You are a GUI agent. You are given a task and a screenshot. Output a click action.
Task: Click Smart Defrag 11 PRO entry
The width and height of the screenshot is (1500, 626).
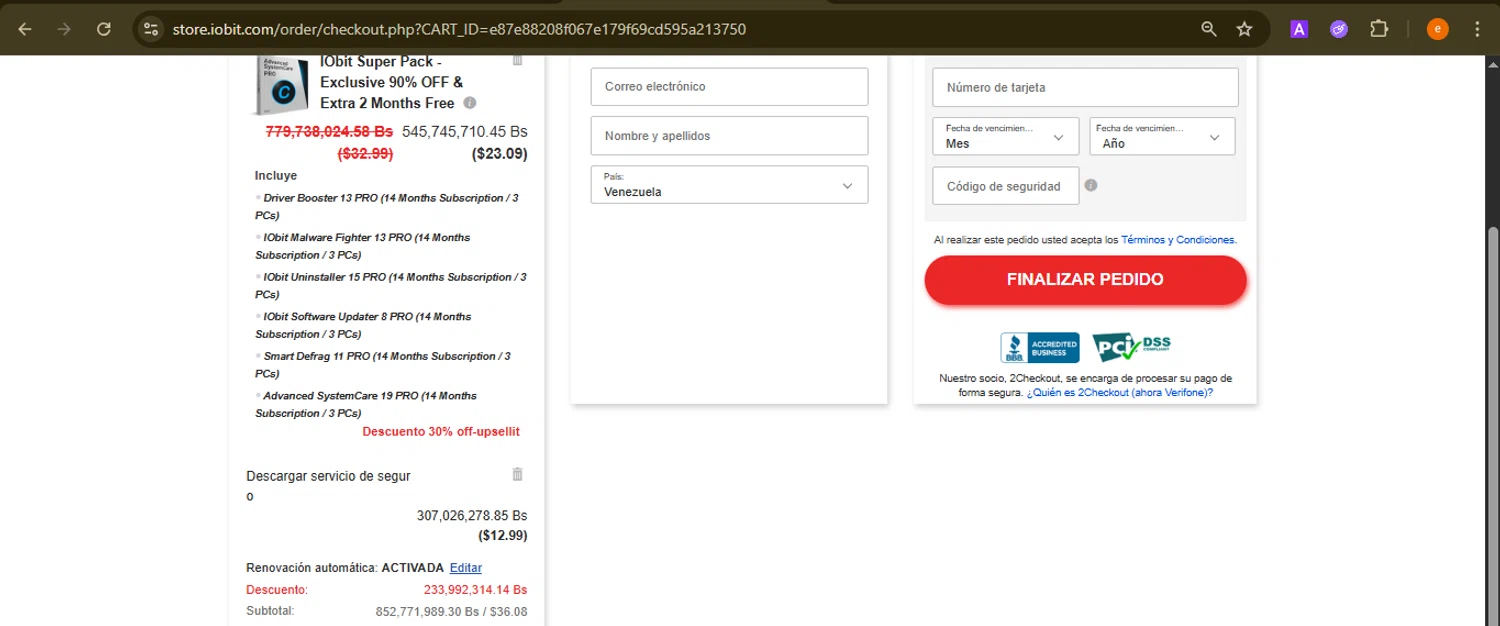383,364
